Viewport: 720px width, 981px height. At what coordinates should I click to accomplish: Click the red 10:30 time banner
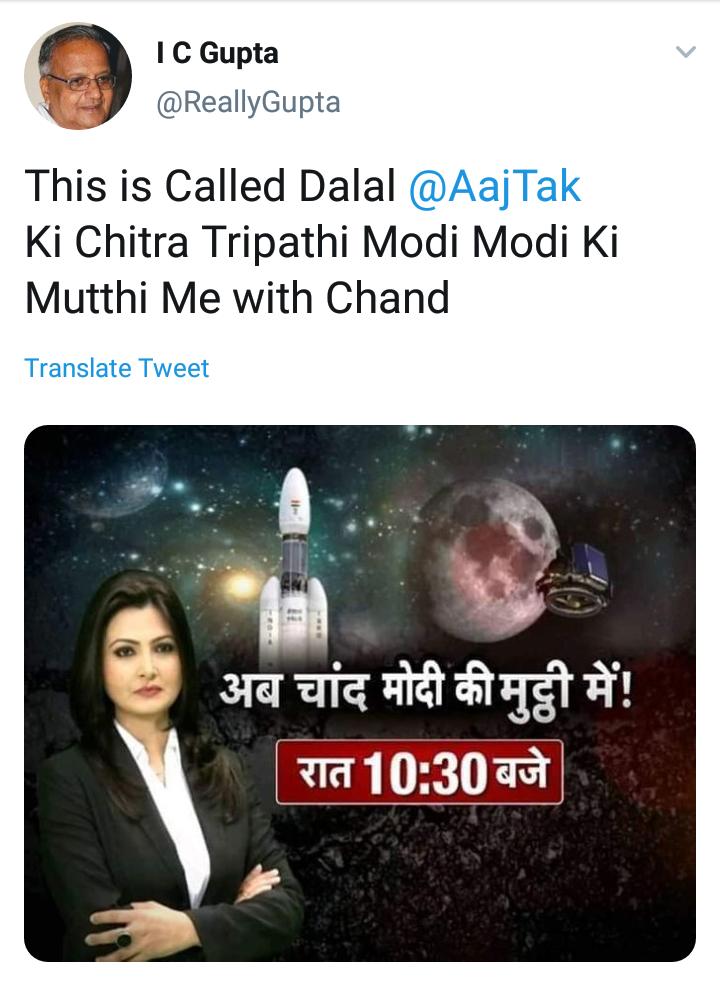click(420, 773)
